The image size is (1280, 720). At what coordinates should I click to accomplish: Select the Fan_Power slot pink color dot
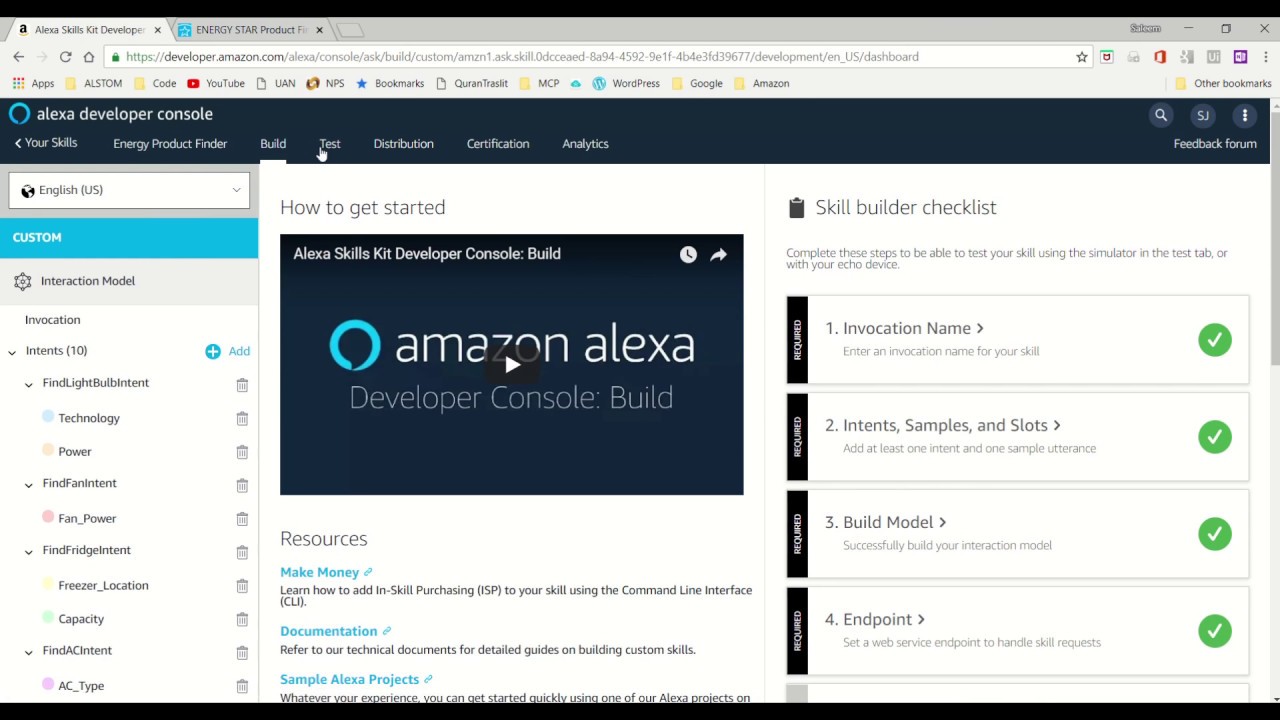48,517
